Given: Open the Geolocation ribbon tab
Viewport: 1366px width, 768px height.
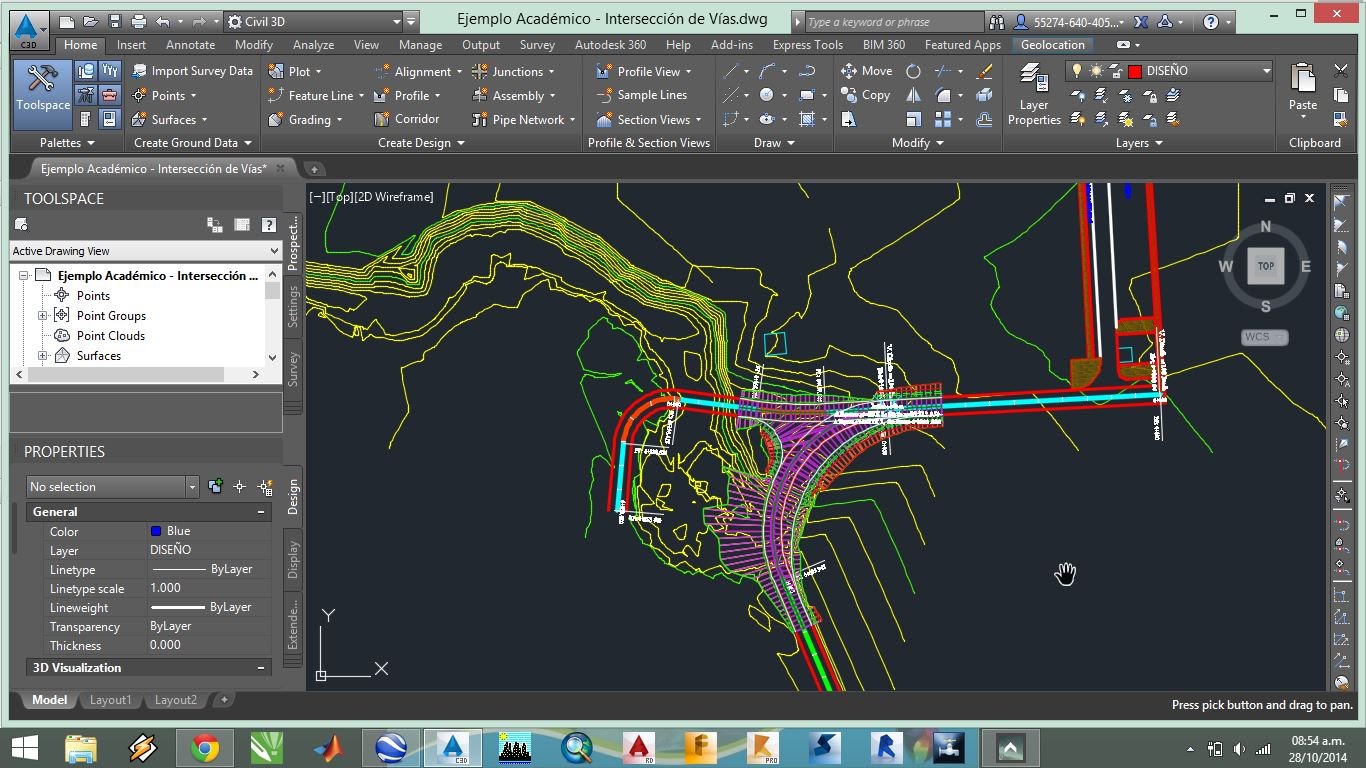Looking at the screenshot, I should point(1053,45).
